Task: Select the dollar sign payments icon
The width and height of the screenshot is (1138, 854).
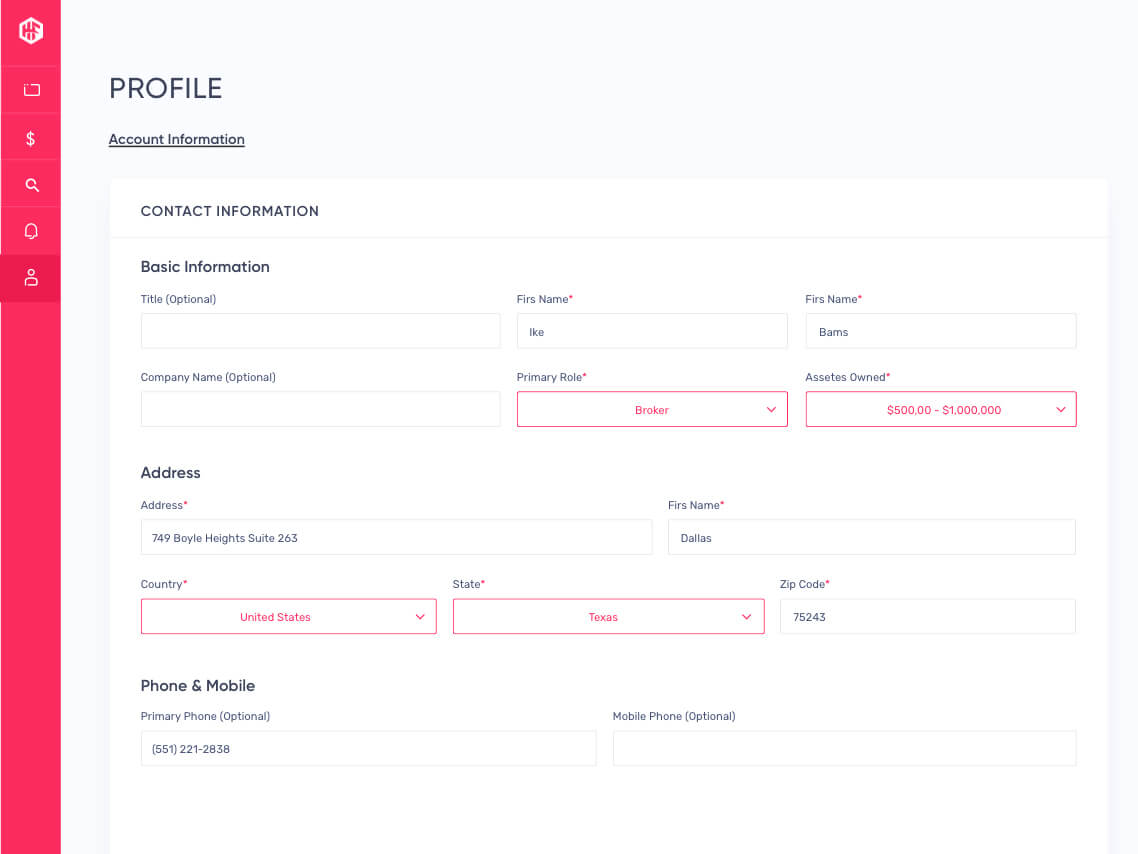Action: pyautogui.click(x=30, y=136)
